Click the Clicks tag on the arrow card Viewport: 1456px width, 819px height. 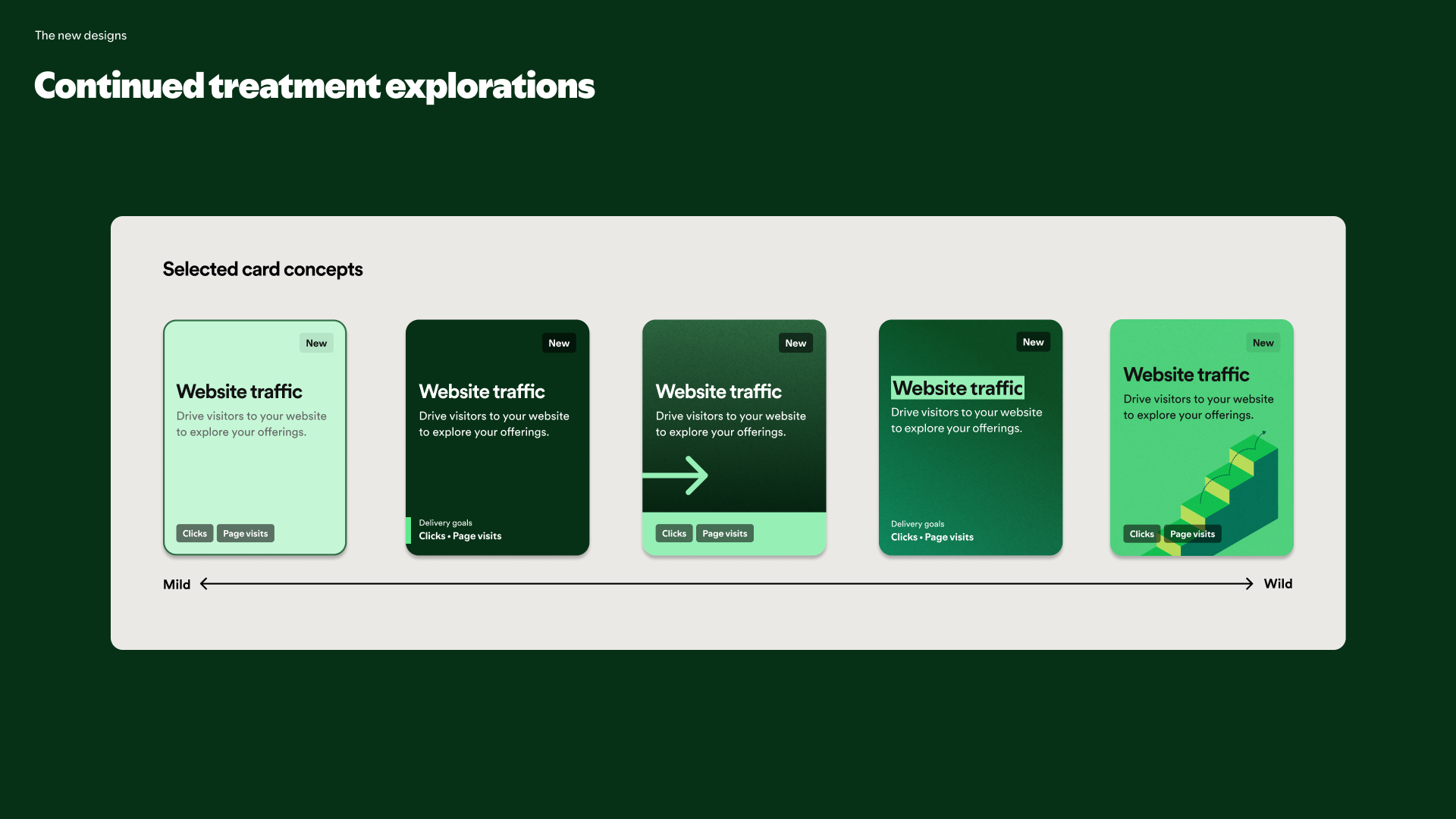(x=674, y=533)
